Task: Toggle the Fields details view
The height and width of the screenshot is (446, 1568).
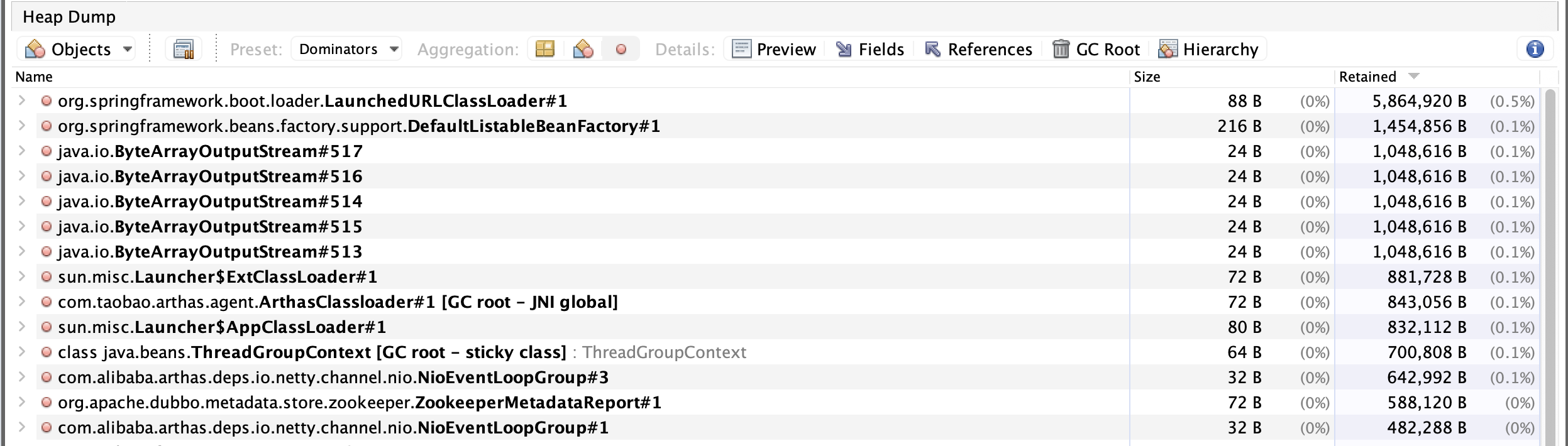Action: [870, 49]
